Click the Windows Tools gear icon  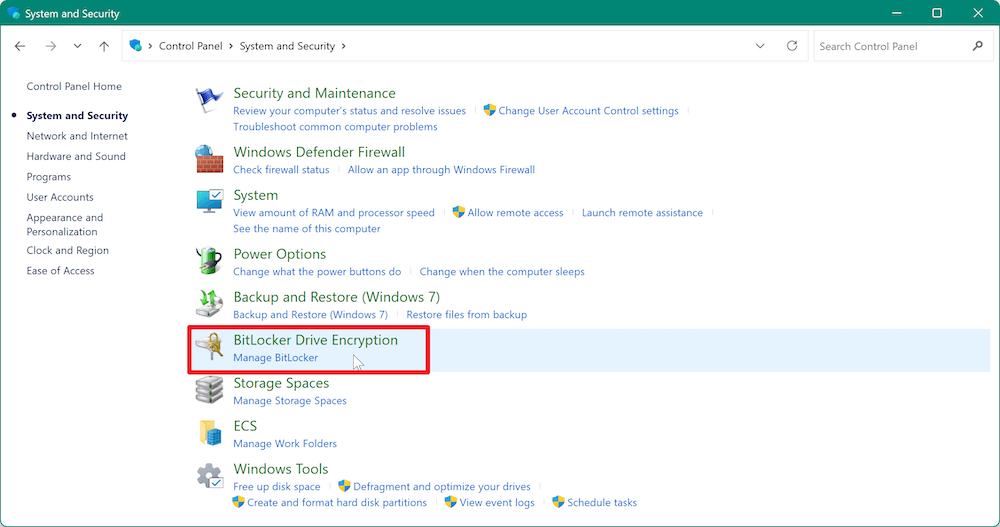point(210,476)
